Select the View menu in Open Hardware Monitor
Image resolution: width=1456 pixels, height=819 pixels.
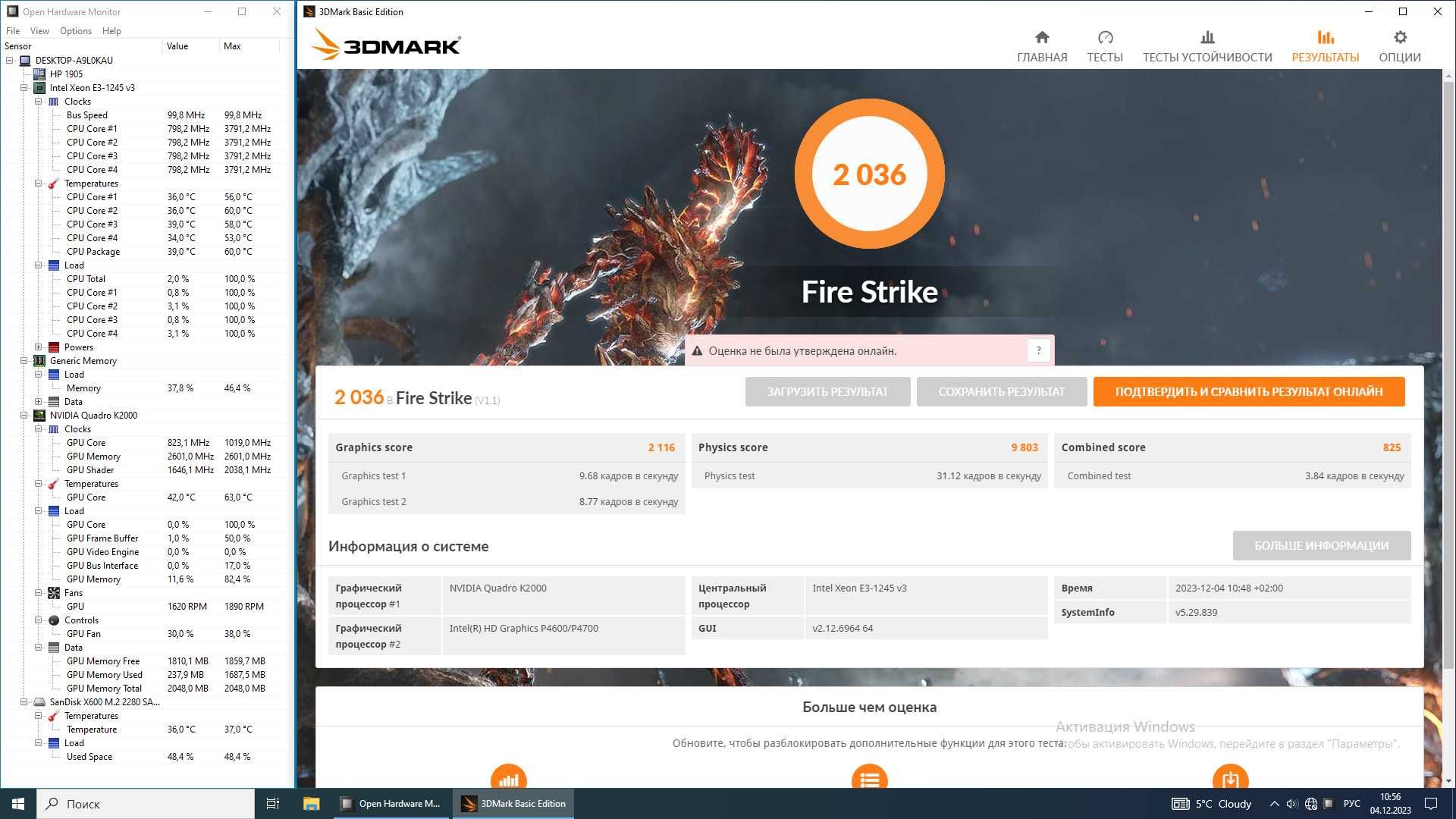[x=39, y=30]
